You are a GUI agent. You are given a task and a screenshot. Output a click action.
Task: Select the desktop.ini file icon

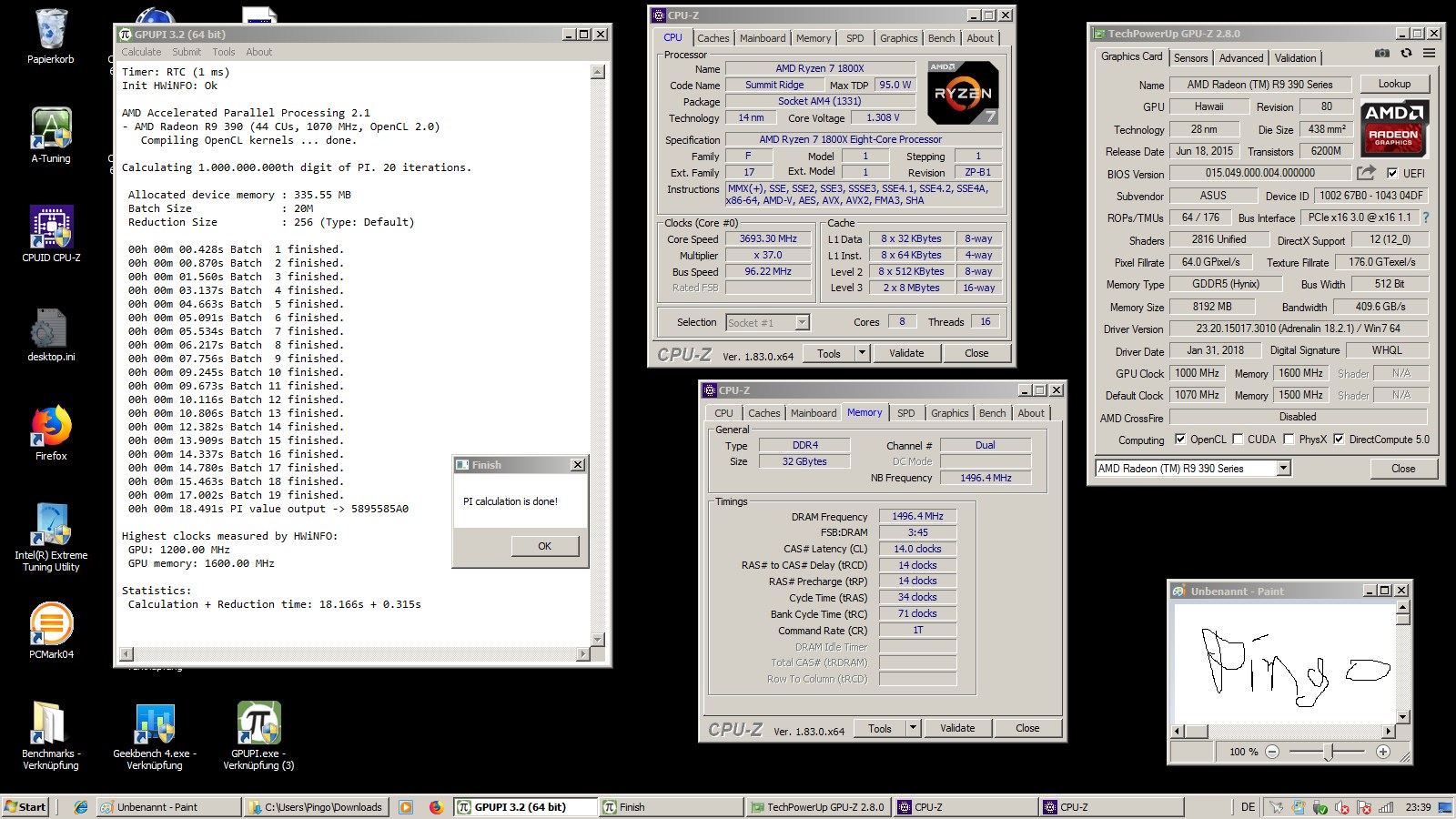click(51, 334)
